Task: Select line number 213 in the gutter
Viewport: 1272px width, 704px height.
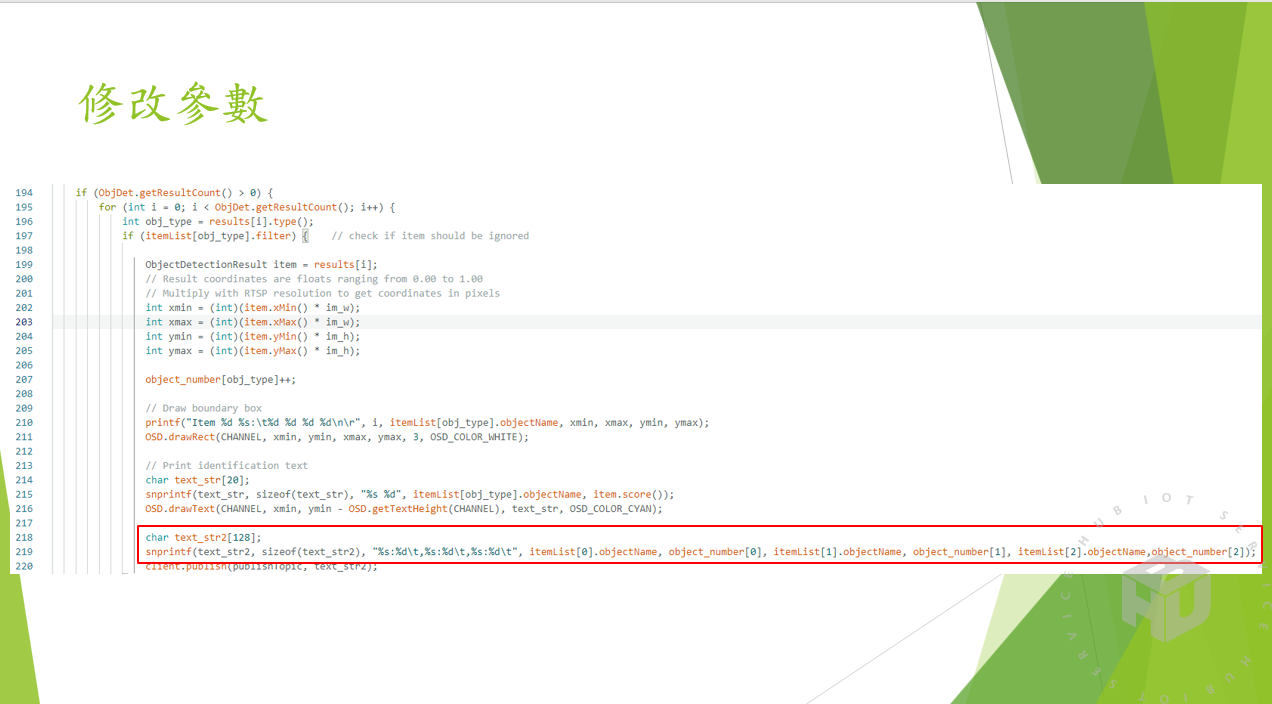Action: [x=24, y=465]
